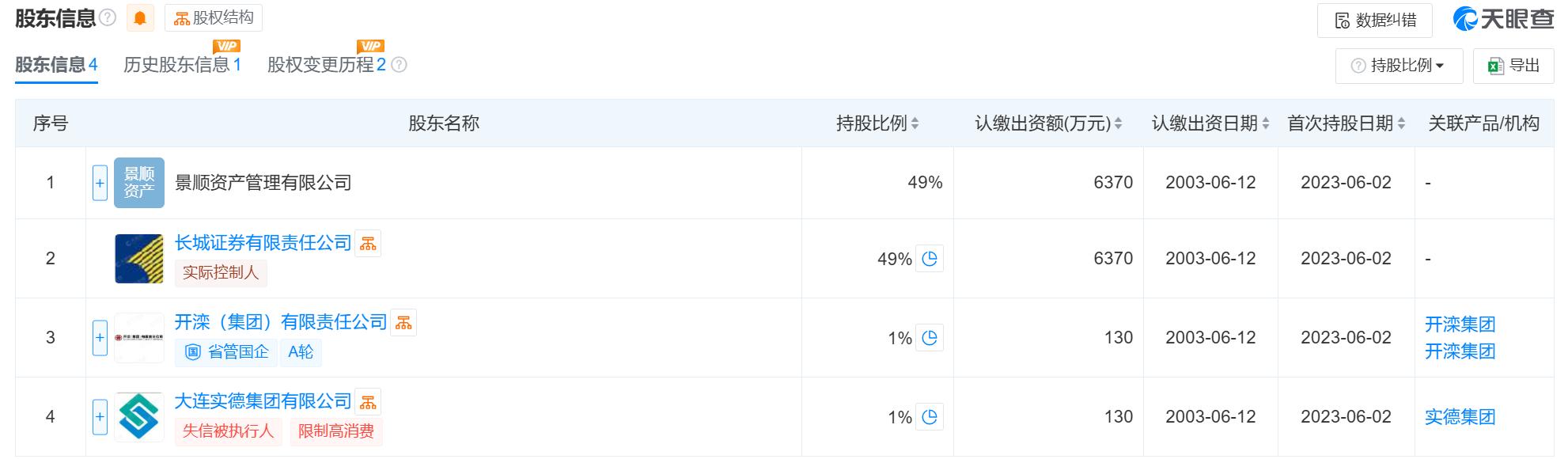Viewport: 1568px width, 459px height.
Task: Click the equity chart icon next to 开滦（集团）有限责任公司
Action: (403, 323)
